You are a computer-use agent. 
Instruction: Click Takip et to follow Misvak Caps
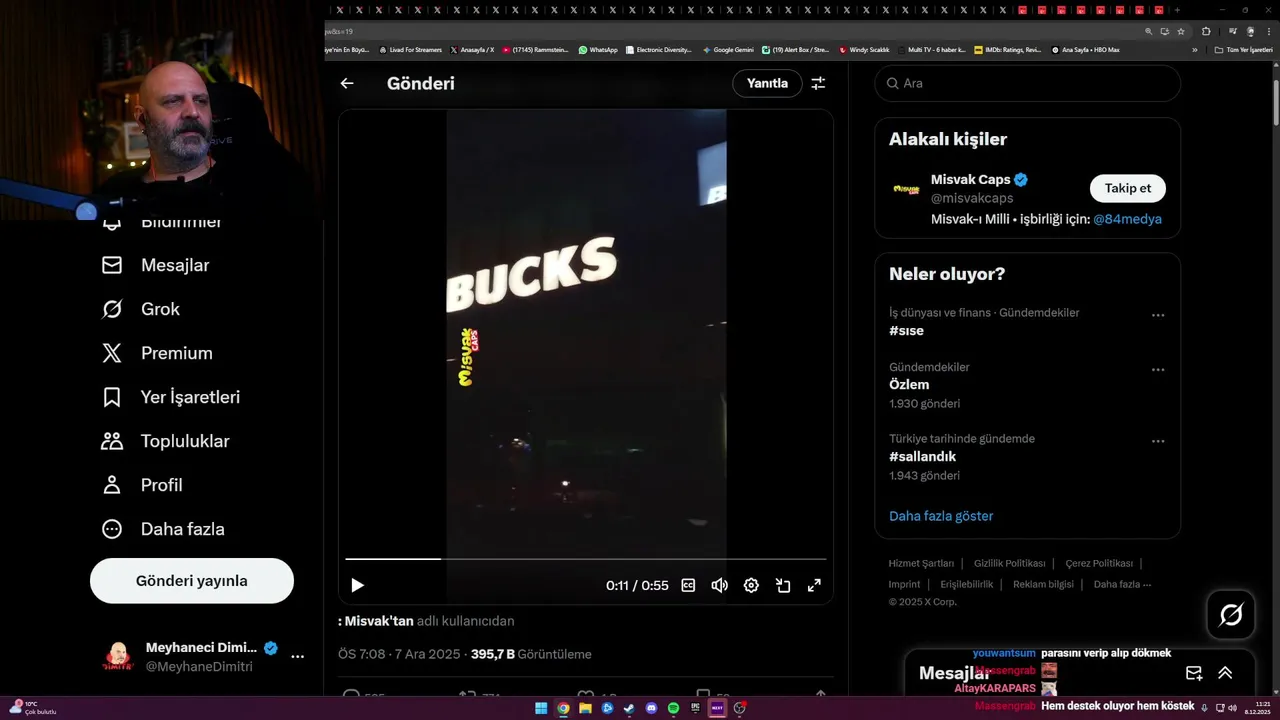(x=1128, y=188)
